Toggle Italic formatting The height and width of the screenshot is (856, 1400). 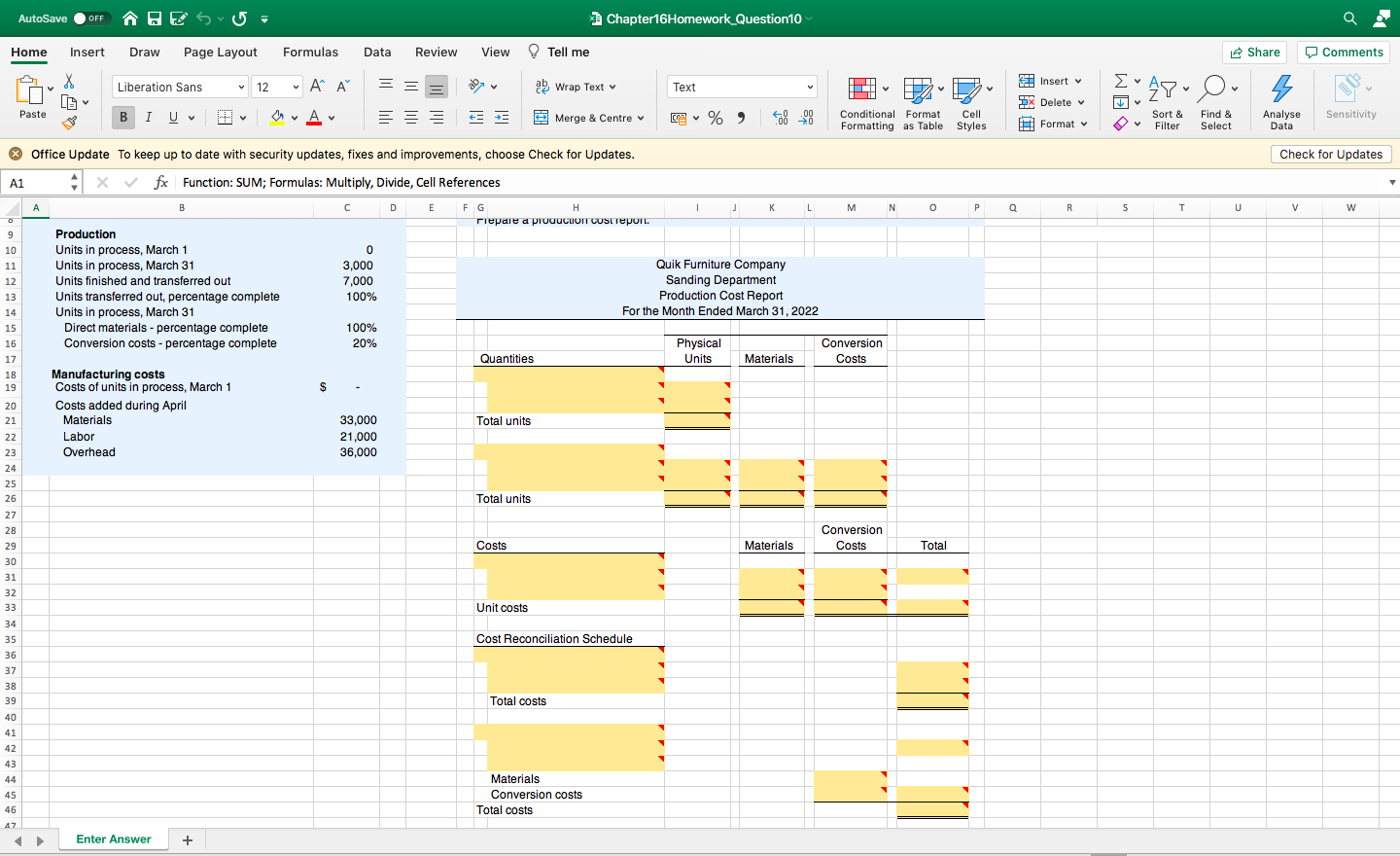(x=149, y=118)
